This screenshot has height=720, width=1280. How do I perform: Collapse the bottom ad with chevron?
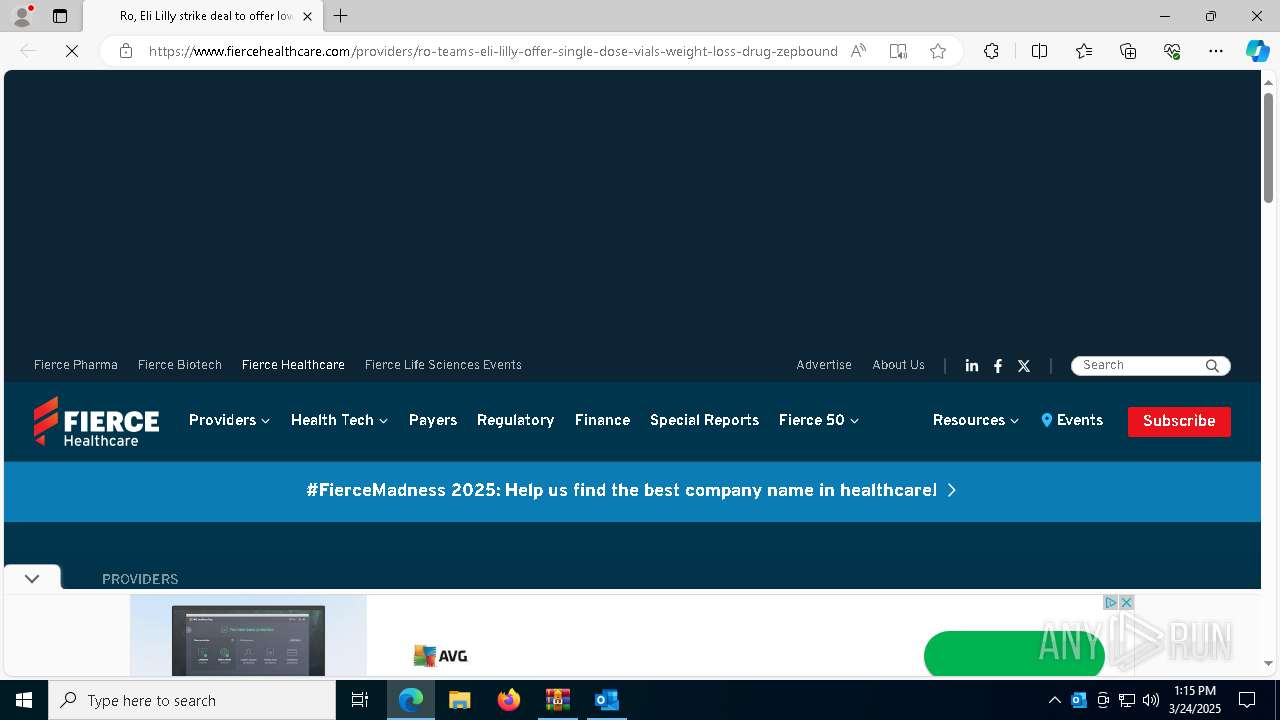pyautogui.click(x=32, y=578)
